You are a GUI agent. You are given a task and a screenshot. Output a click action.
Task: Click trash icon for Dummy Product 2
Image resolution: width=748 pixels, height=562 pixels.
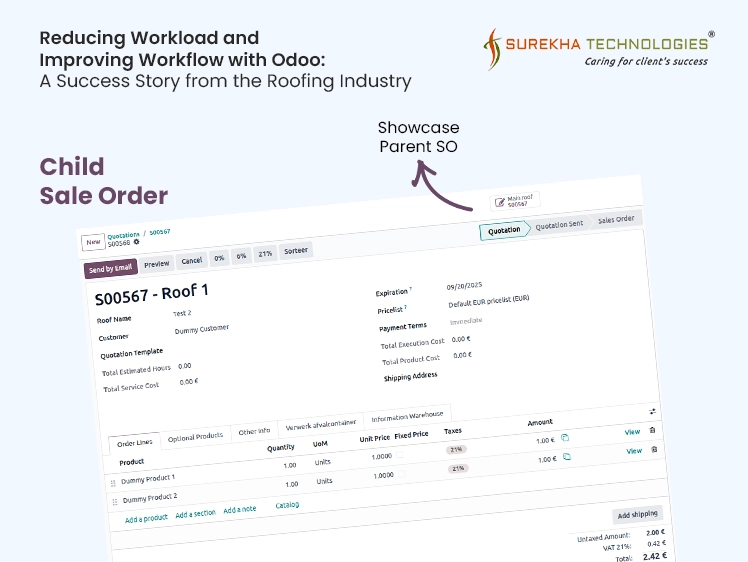(654, 450)
